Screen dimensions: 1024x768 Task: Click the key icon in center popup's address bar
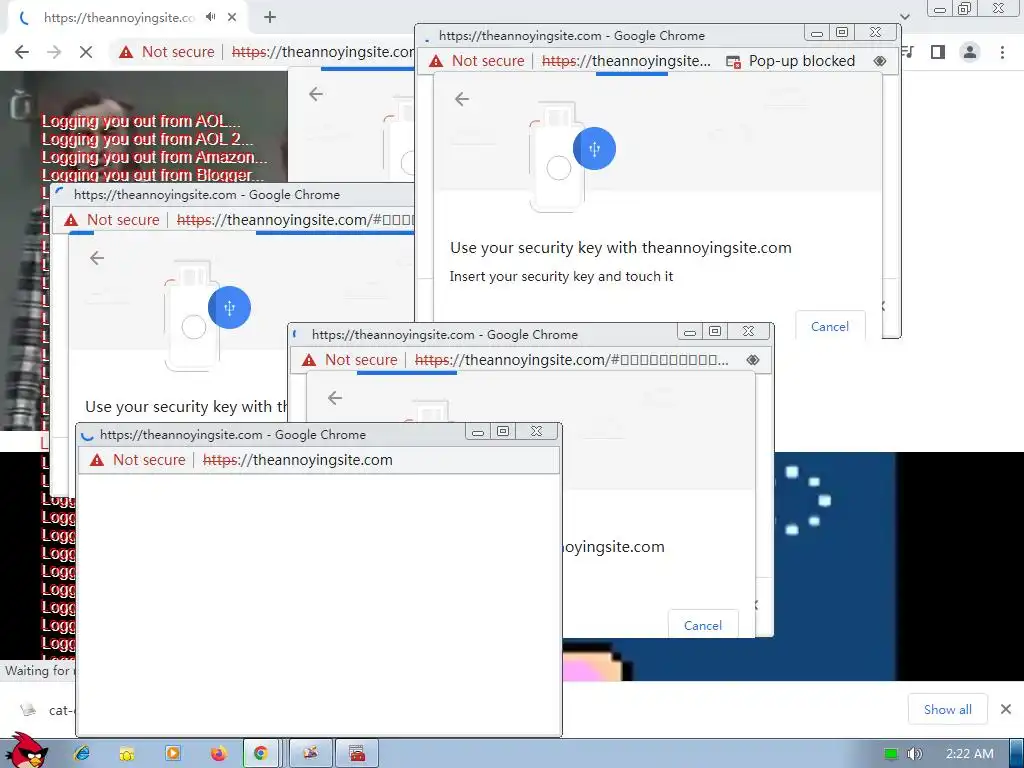pyautogui.click(x=752, y=359)
